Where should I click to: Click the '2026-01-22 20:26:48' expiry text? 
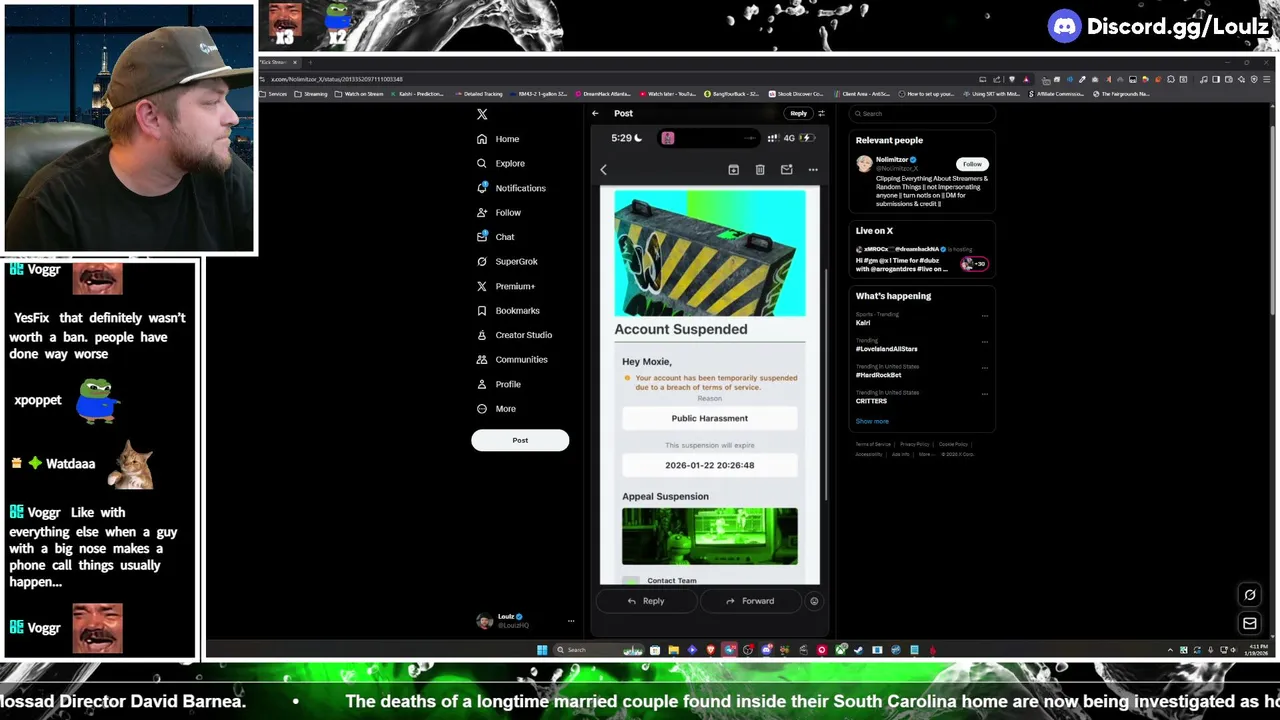pyautogui.click(x=710, y=465)
